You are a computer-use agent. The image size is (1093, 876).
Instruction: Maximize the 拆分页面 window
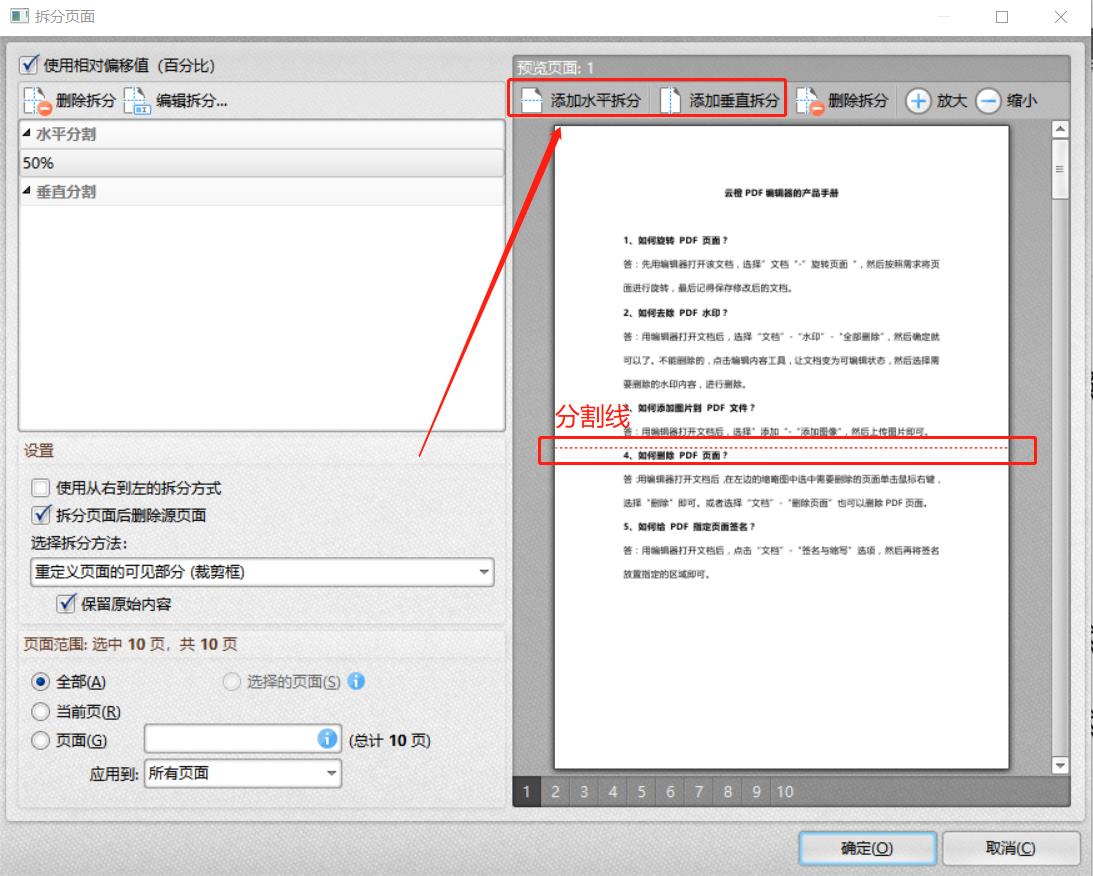pyautogui.click(x=1002, y=17)
